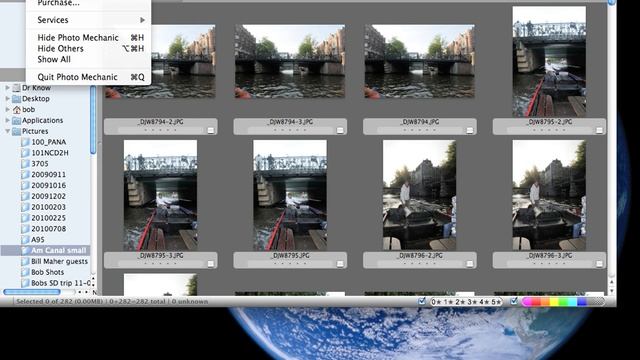Click the 20091016 folder icon
Screen dimensions: 640x360
click(25, 185)
